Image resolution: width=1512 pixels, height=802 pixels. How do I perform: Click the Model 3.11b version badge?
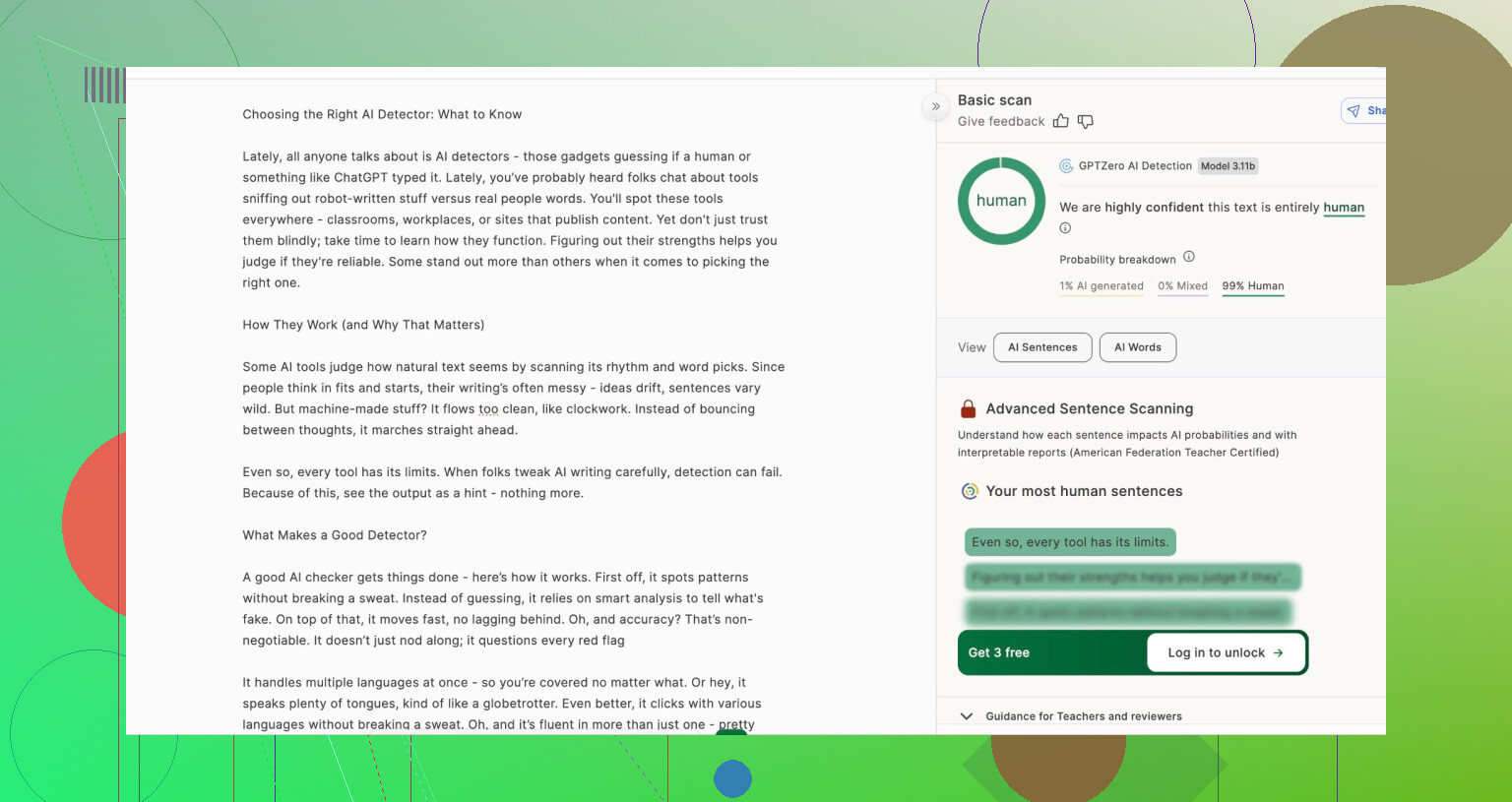point(1228,166)
